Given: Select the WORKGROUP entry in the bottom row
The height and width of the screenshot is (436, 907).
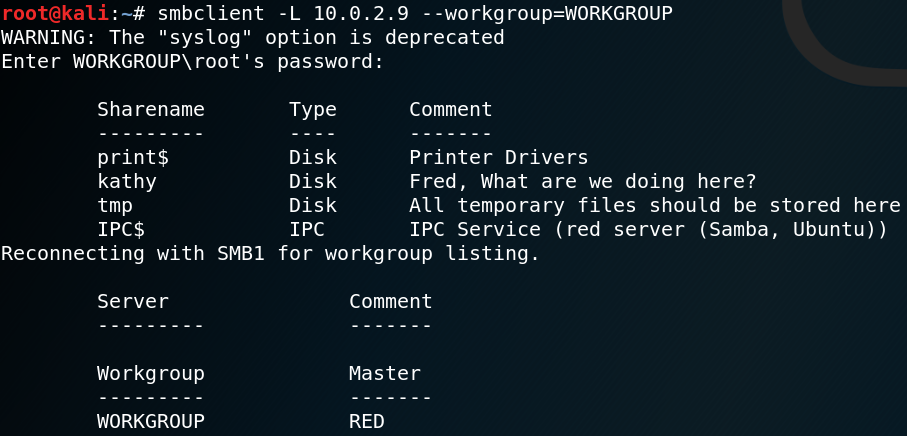Looking at the screenshot, I should (150, 421).
